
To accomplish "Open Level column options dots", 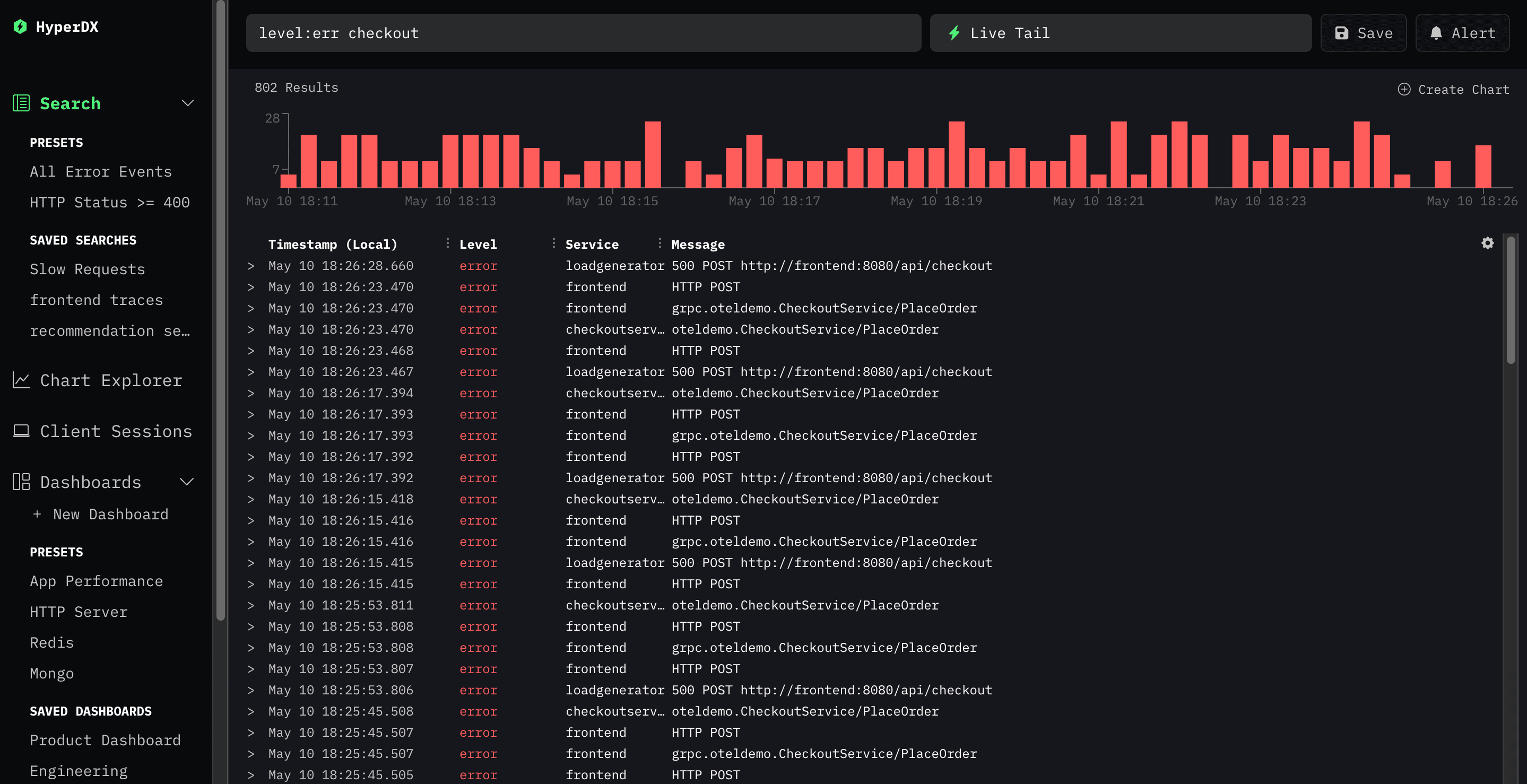I will point(553,243).
